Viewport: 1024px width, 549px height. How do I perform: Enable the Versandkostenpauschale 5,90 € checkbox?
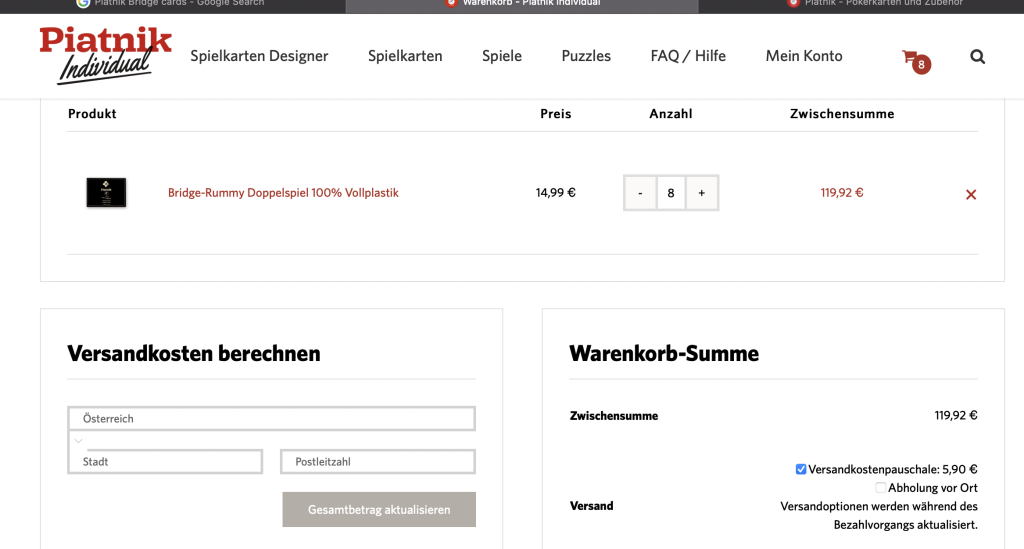801,469
